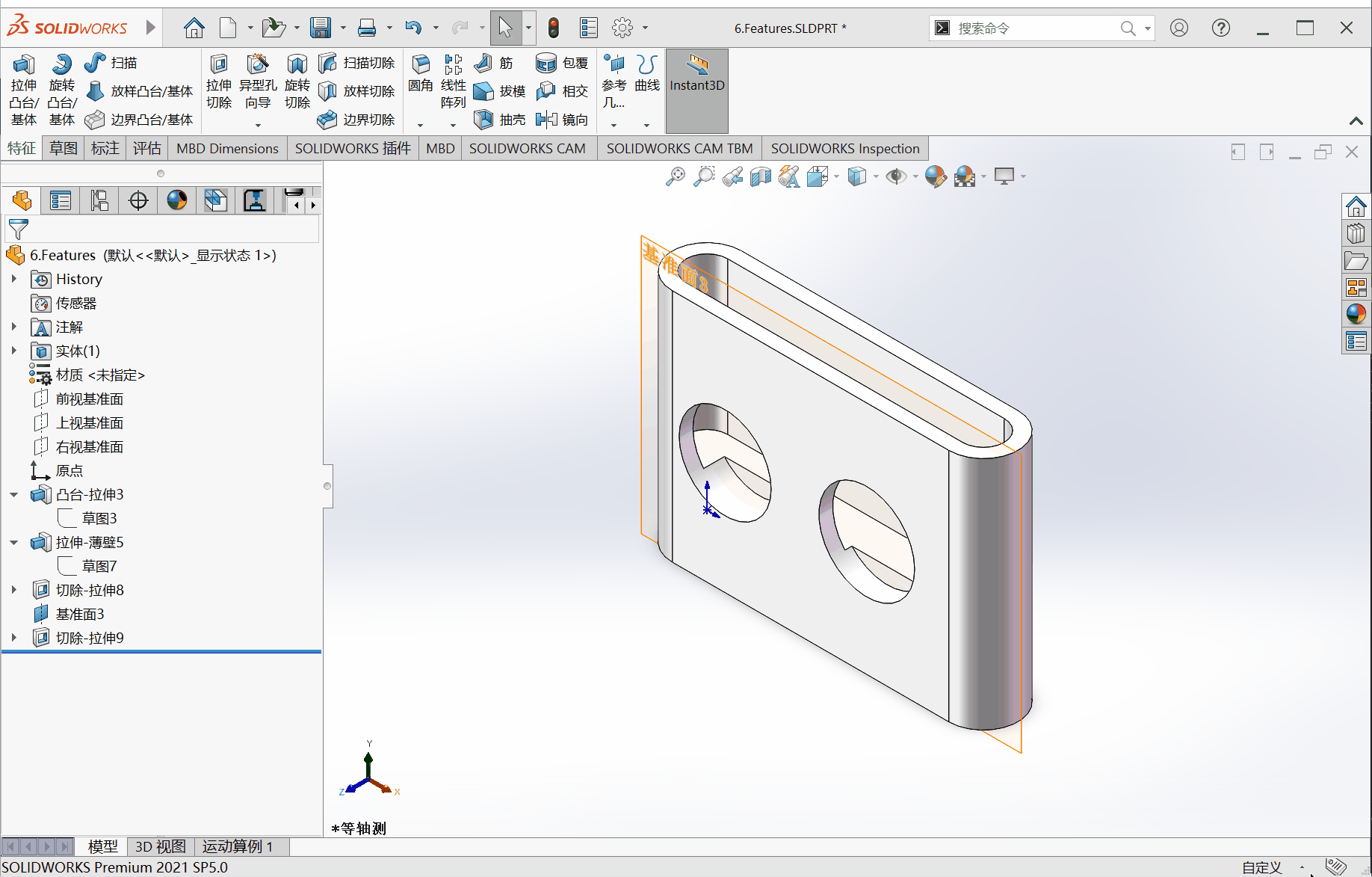The width and height of the screenshot is (1372, 877).
Task: Select the Boundary Boss/Base (边界凸台/基体) tool
Action: pyautogui.click(x=140, y=120)
